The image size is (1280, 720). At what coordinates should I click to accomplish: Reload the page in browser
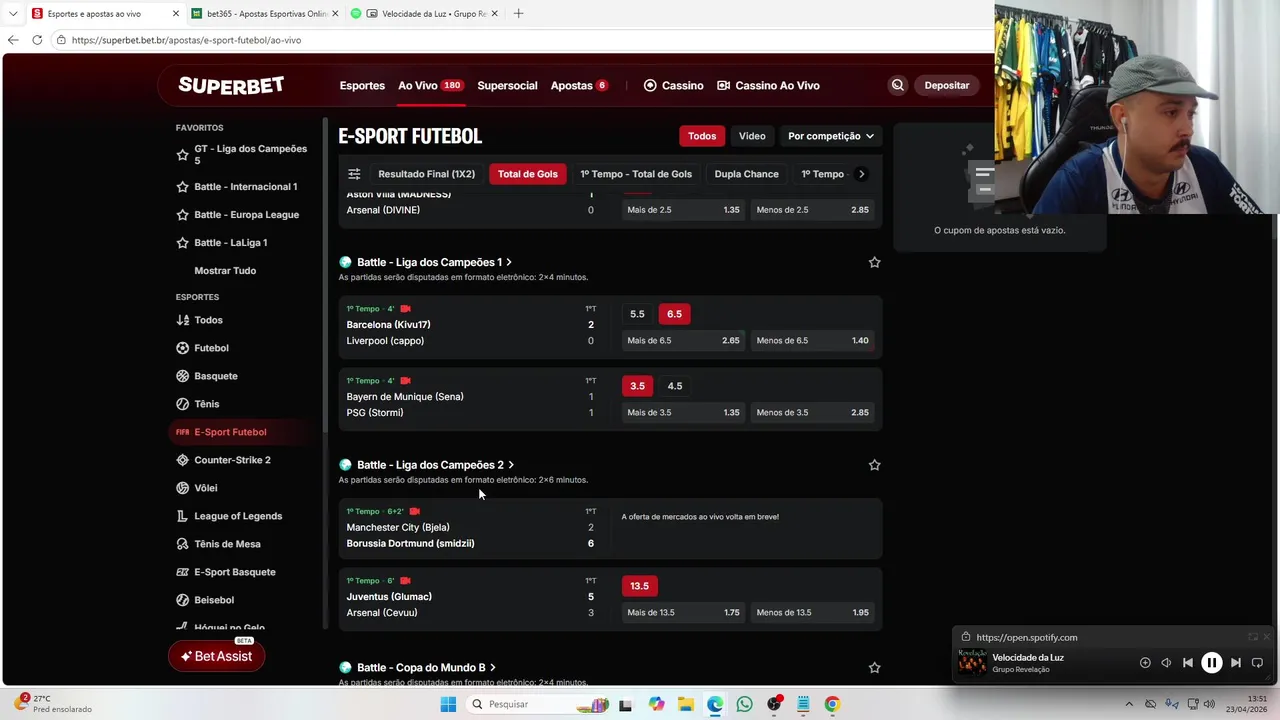37,40
